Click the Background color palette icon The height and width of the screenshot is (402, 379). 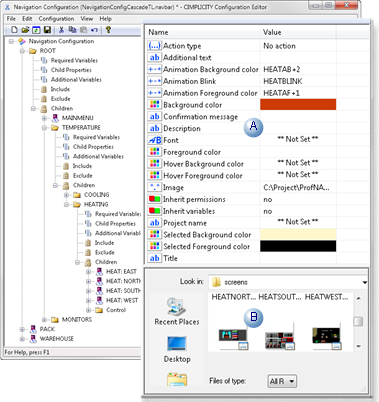tap(154, 105)
